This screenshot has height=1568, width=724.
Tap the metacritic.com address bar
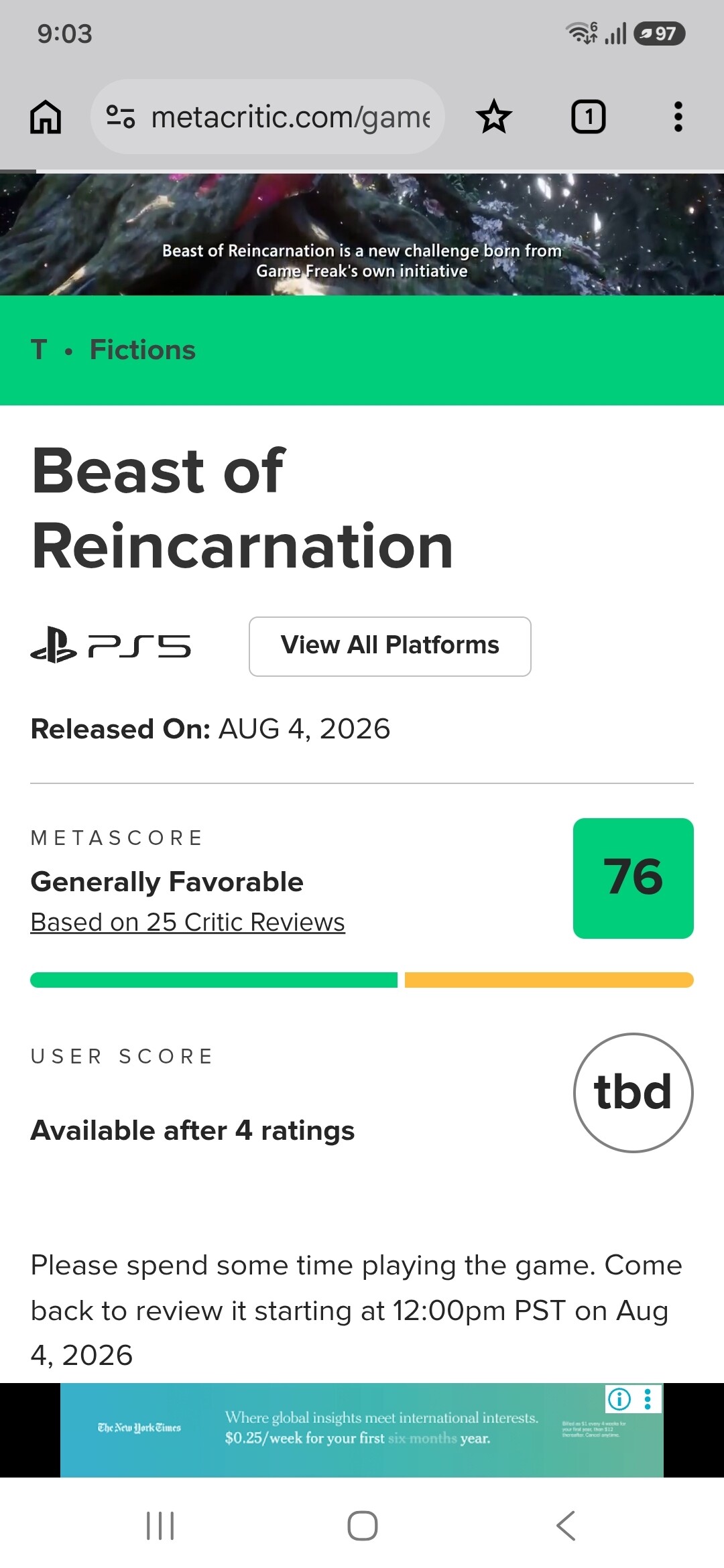click(x=268, y=117)
